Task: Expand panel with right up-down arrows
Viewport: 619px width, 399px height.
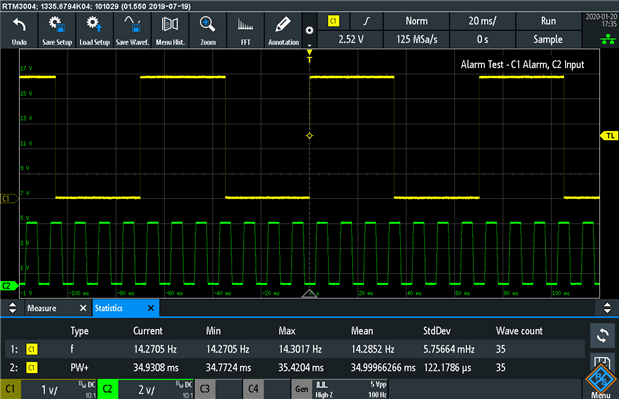Action: 607,308
